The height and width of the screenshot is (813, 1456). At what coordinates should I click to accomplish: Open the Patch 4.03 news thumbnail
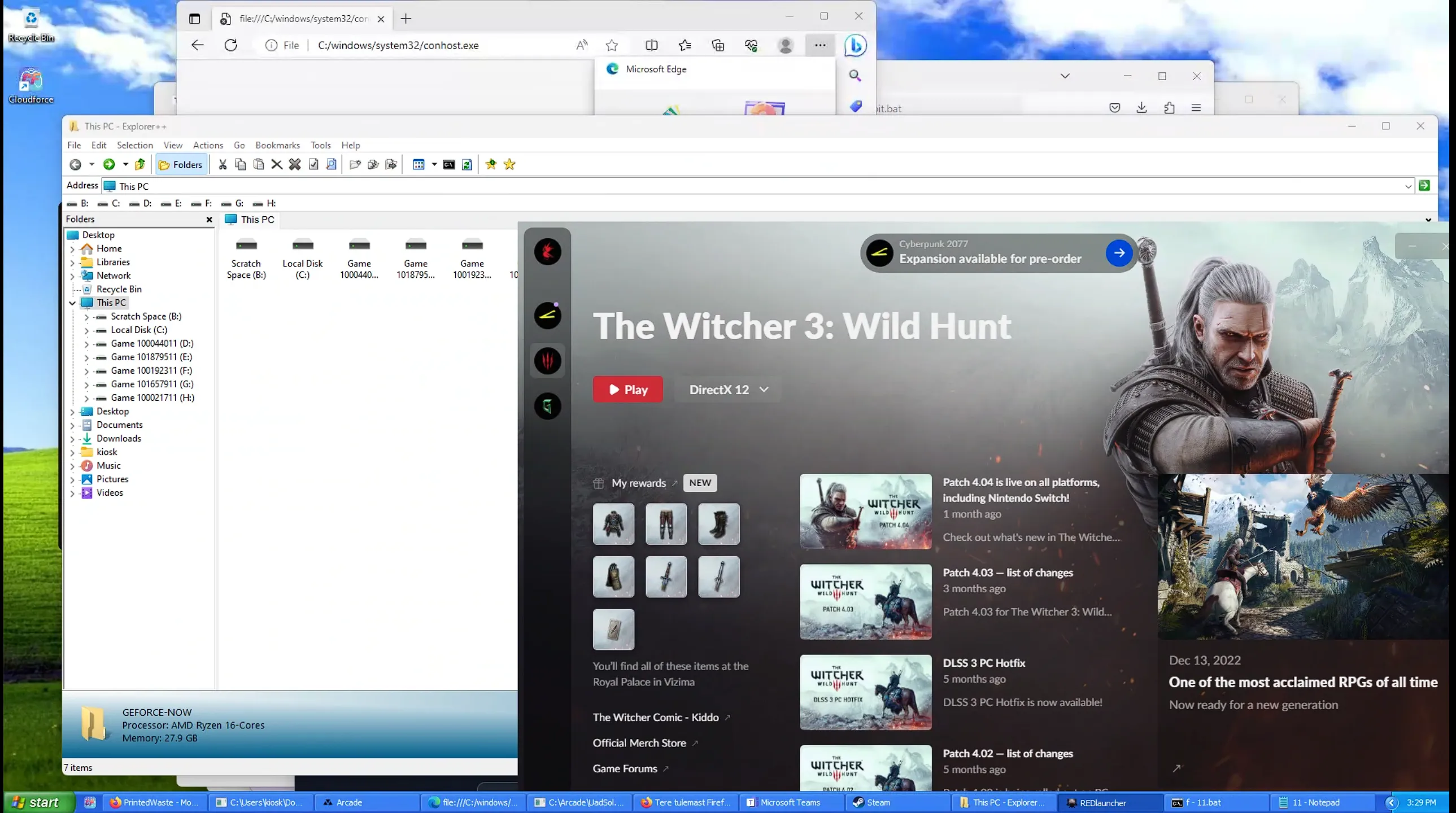(x=865, y=602)
